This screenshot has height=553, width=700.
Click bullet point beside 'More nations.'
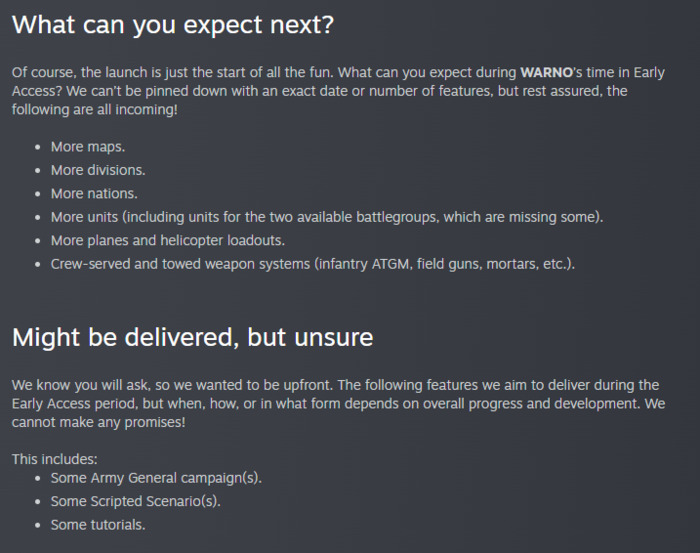pyautogui.click(x=38, y=194)
